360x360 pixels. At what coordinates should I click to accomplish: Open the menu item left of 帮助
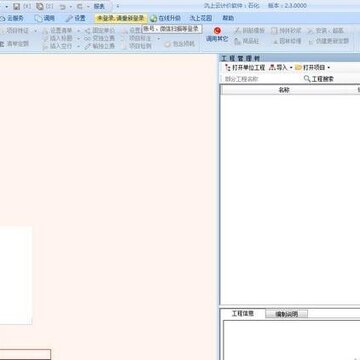pyautogui.click(x=201, y=18)
